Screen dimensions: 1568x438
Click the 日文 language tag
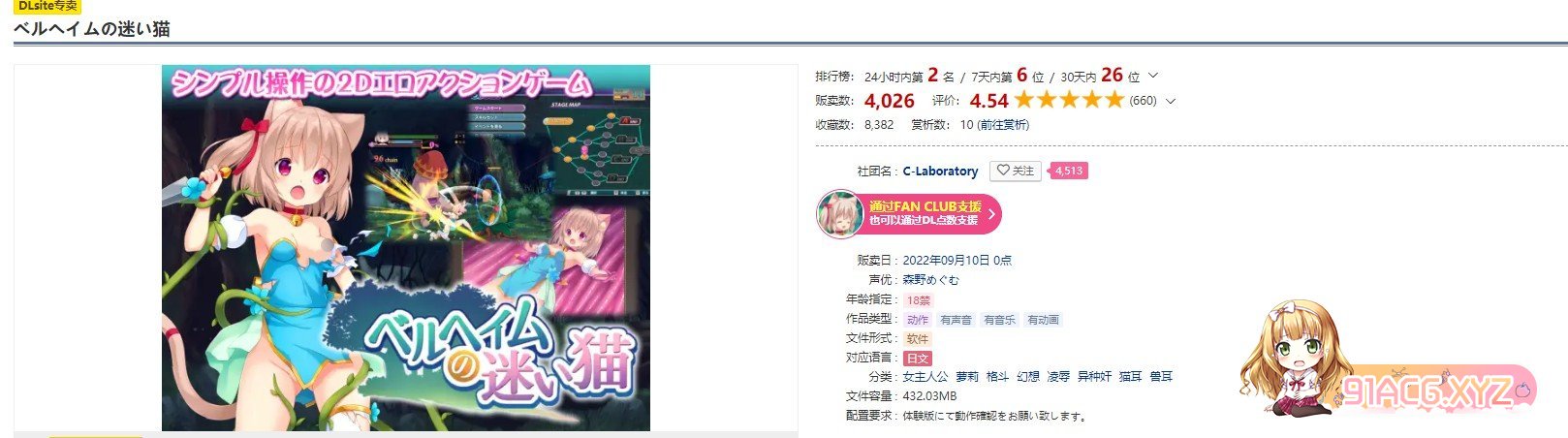[918, 358]
